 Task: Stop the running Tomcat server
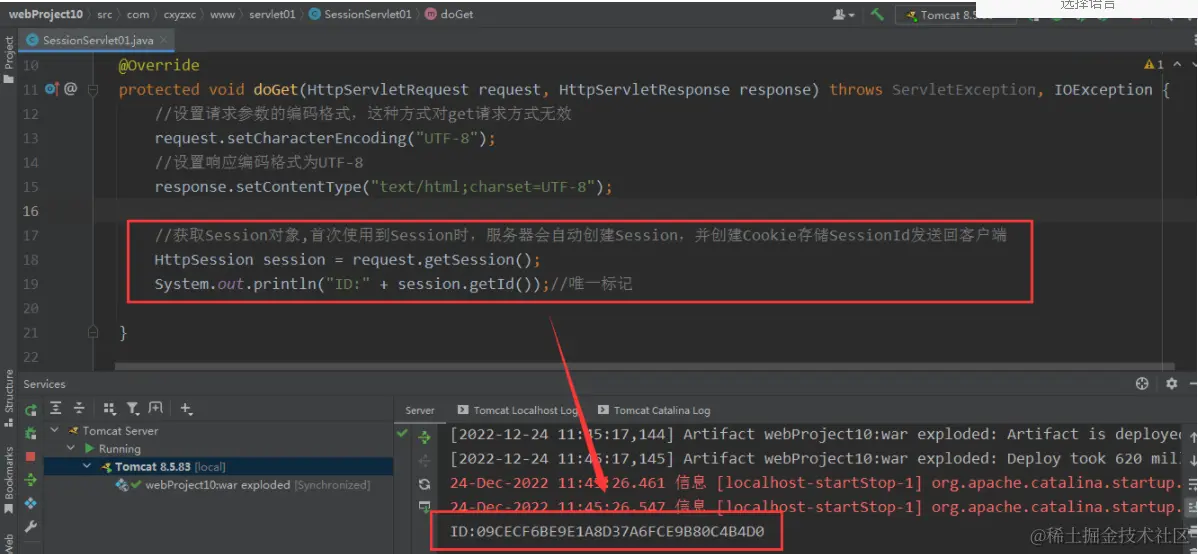tap(31, 456)
